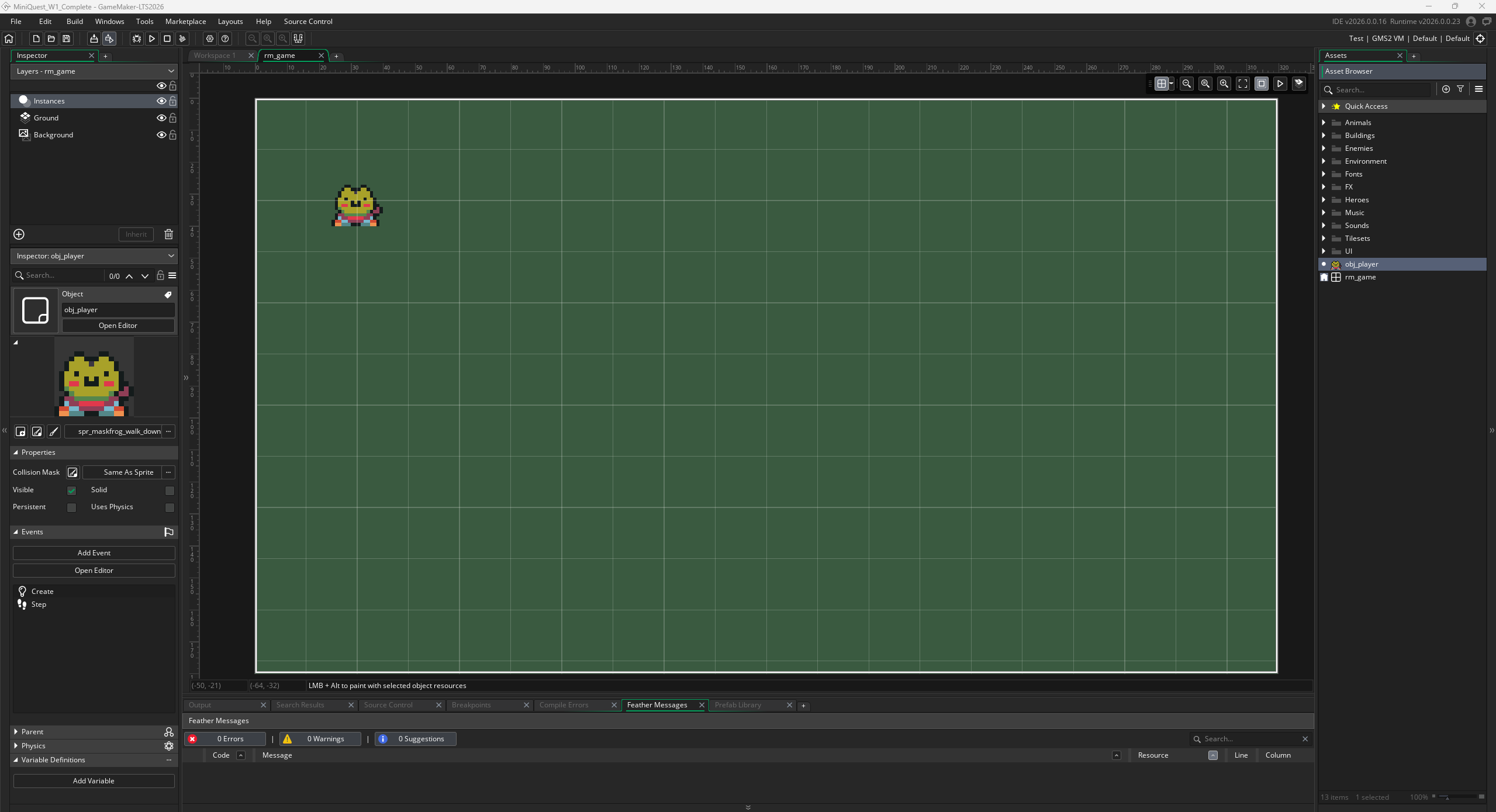Filter Feather messages by 0 Warnings

[320, 739]
